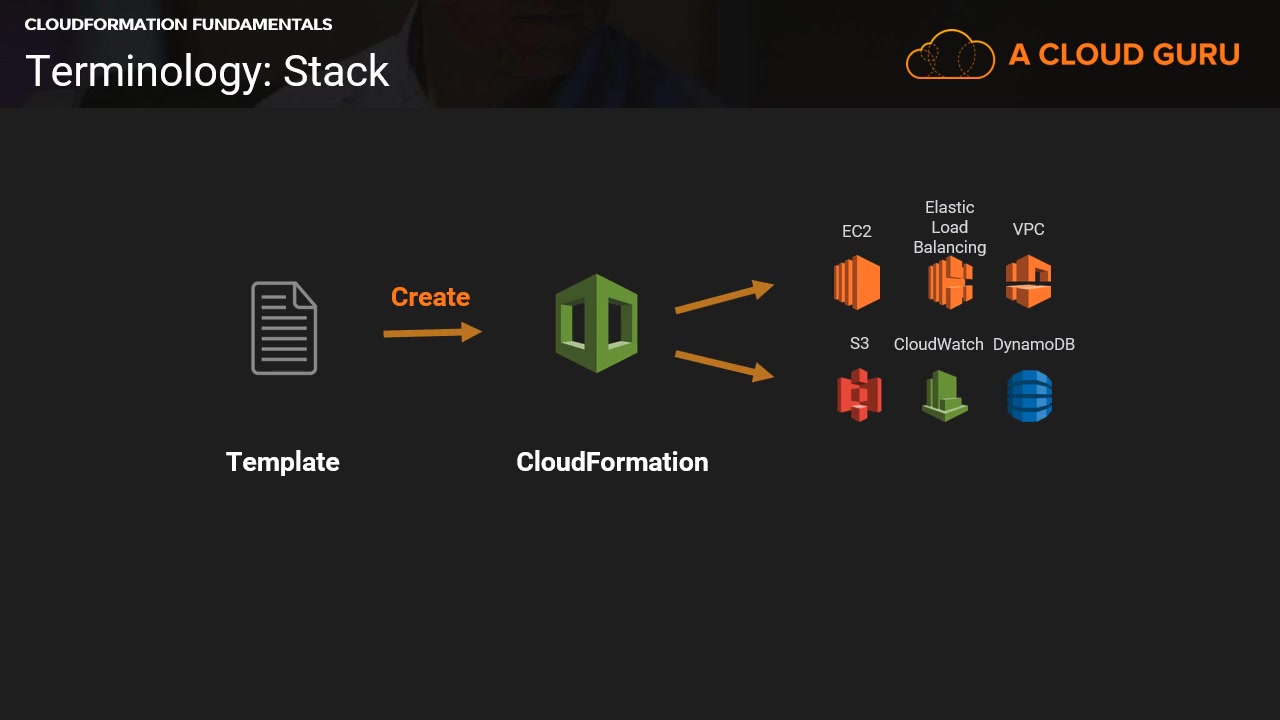Click the 'A CLOUD GURU' brand text

pos(1124,54)
